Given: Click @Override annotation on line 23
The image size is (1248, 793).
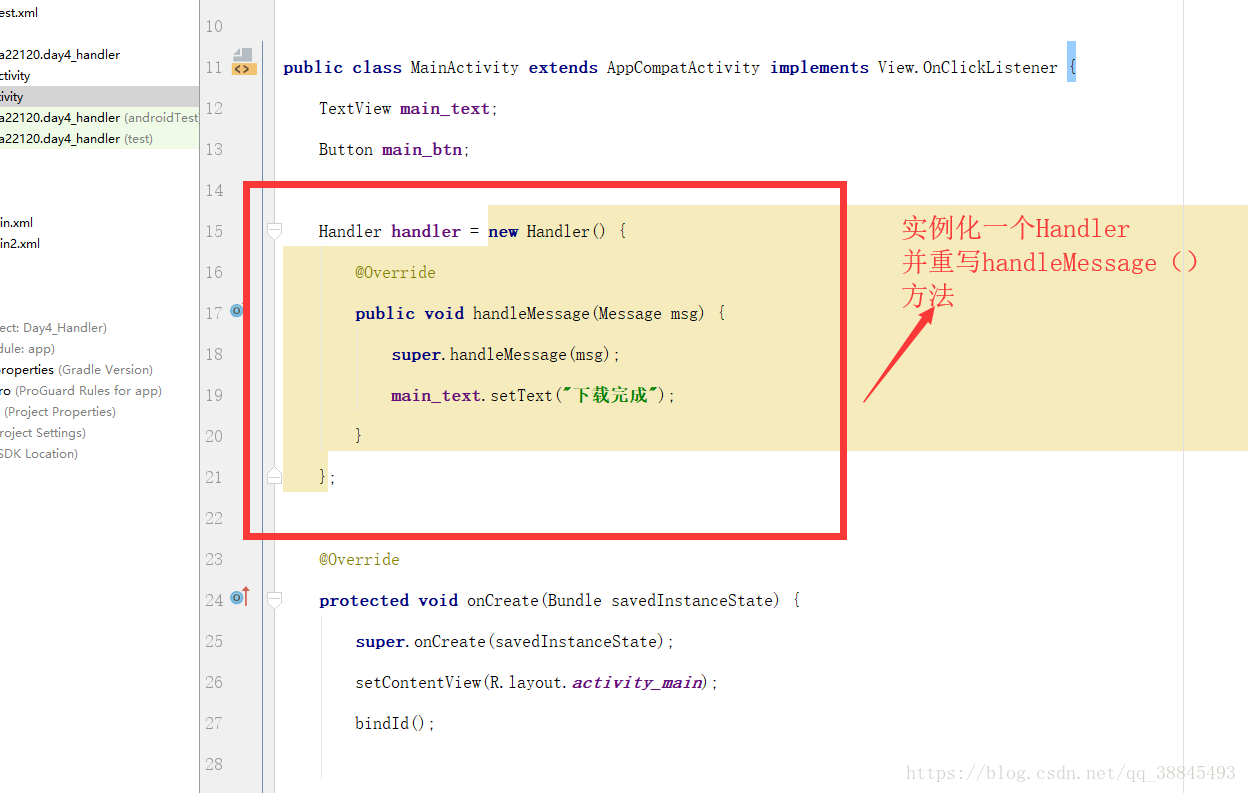Looking at the screenshot, I should (x=359, y=560).
